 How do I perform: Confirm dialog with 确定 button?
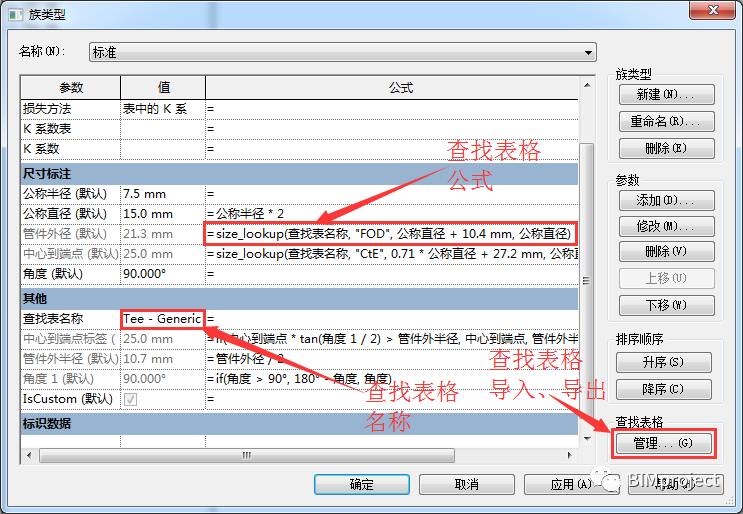point(362,484)
